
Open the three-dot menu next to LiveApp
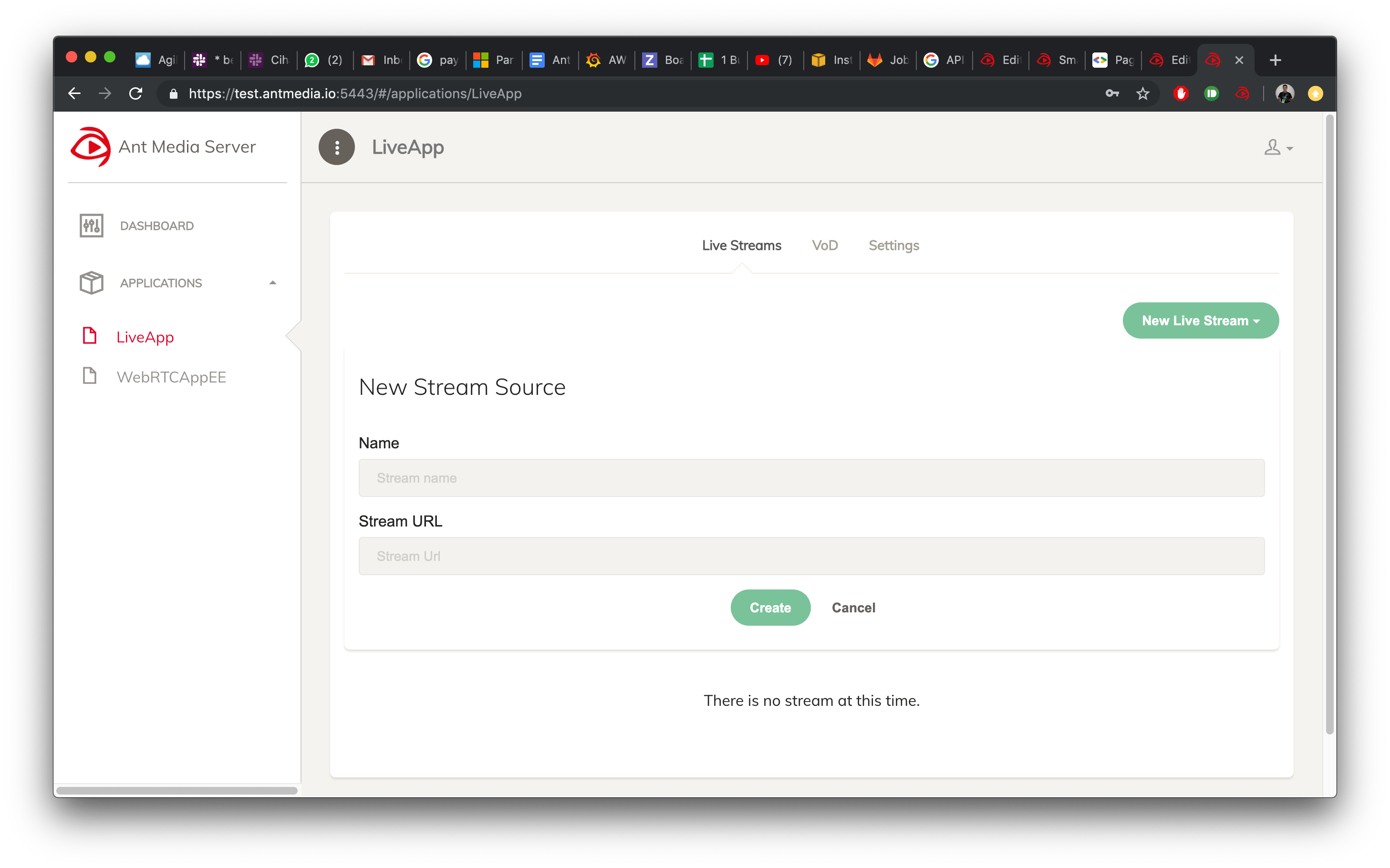click(336, 147)
